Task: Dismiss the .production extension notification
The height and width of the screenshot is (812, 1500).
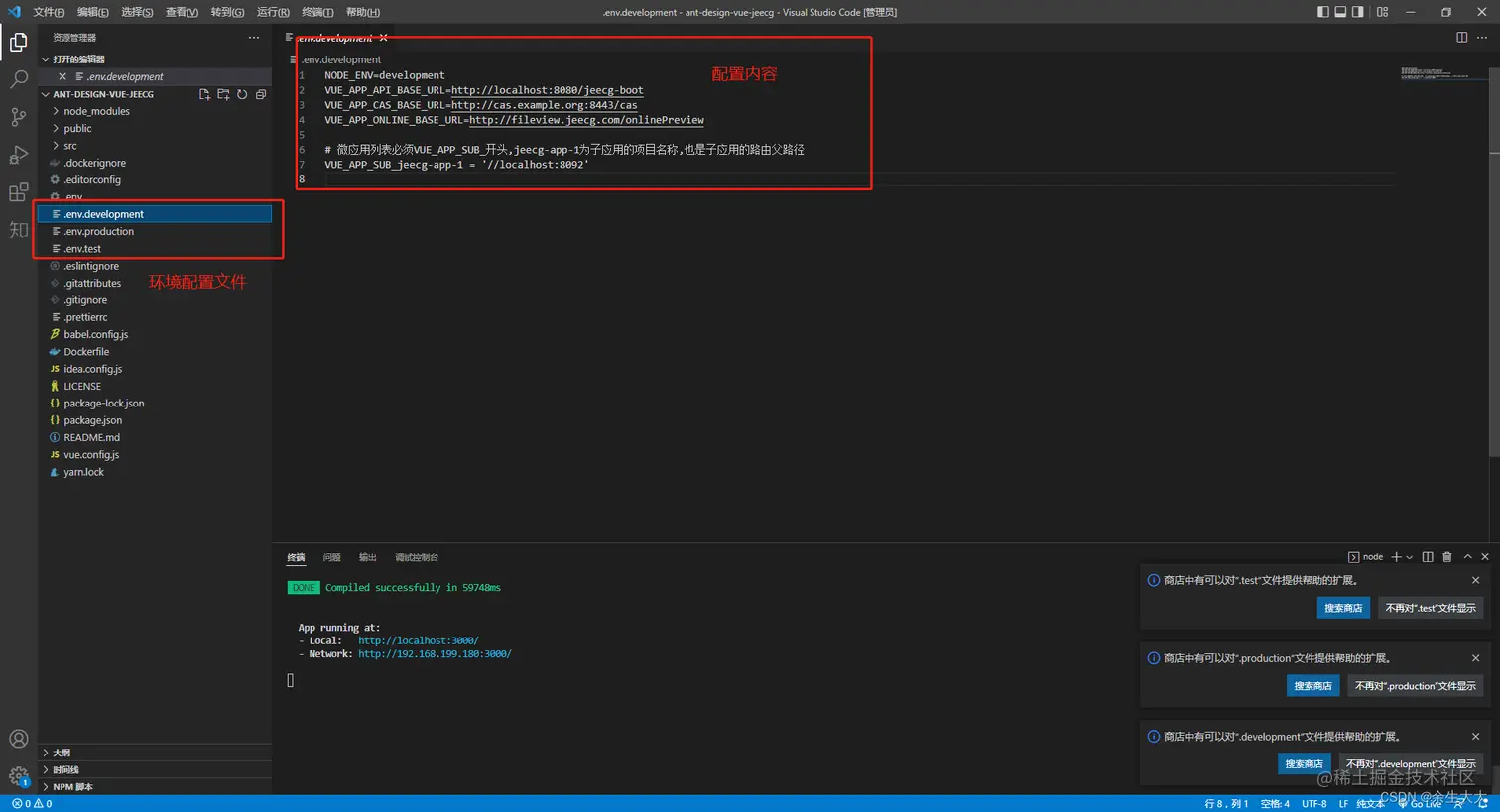Action: [x=1475, y=658]
